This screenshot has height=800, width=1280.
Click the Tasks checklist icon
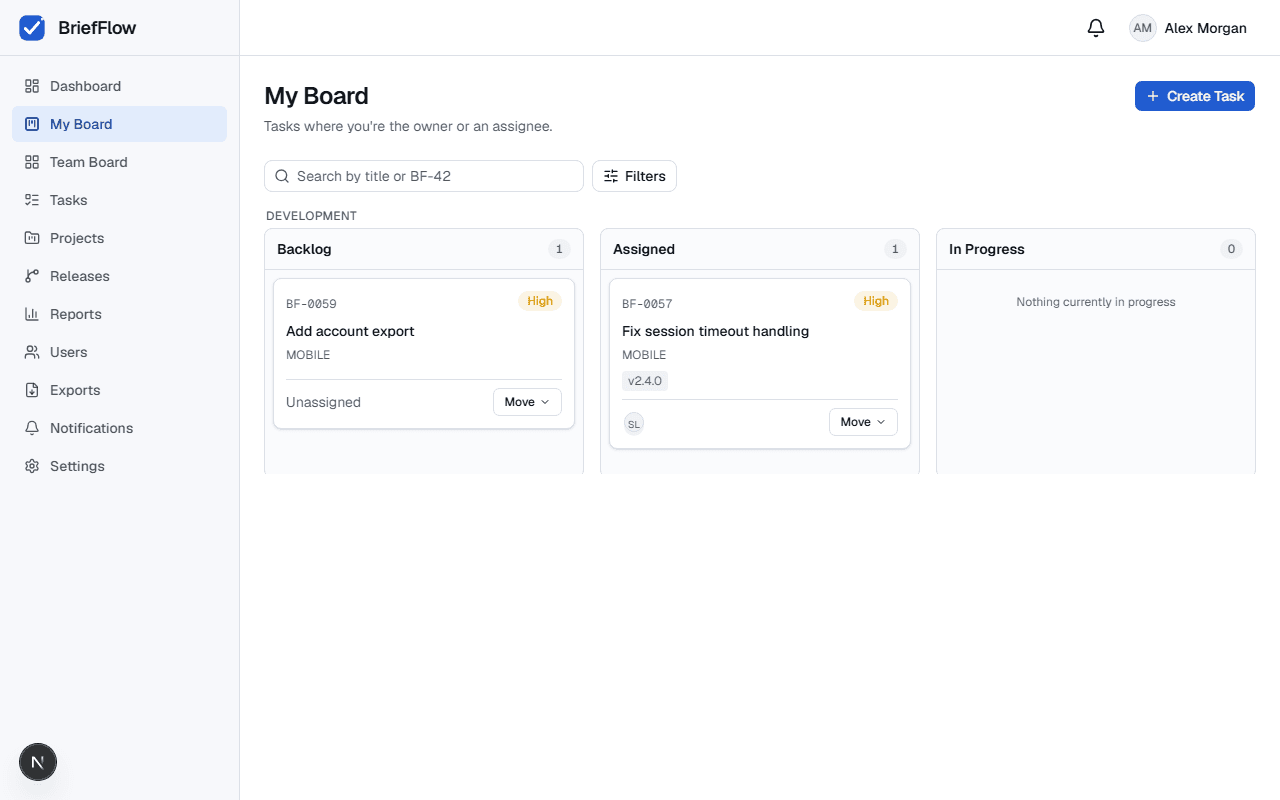point(32,200)
